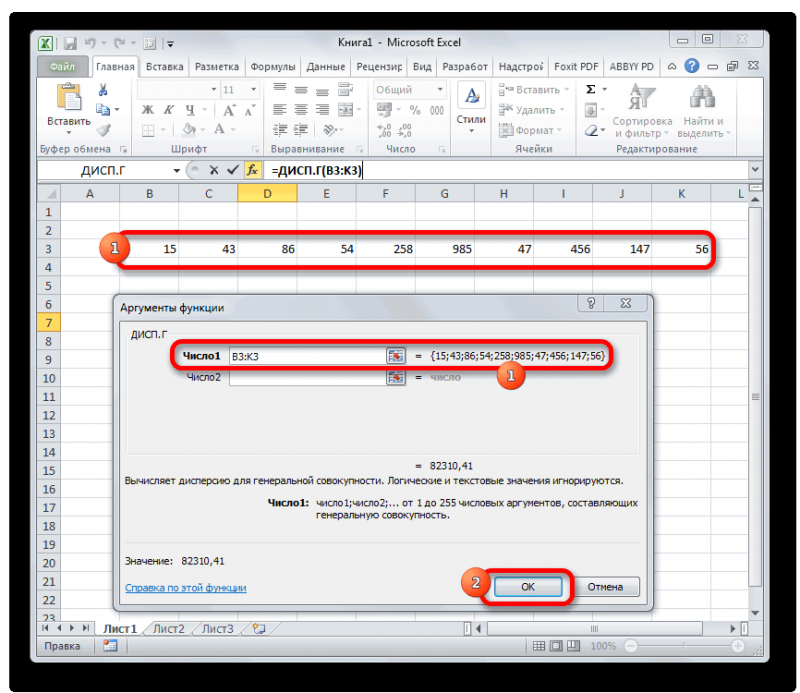Toggle italic (К) formatting
Viewport: 800px width, 693px height.
pyautogui.click(x=168, y=110)
